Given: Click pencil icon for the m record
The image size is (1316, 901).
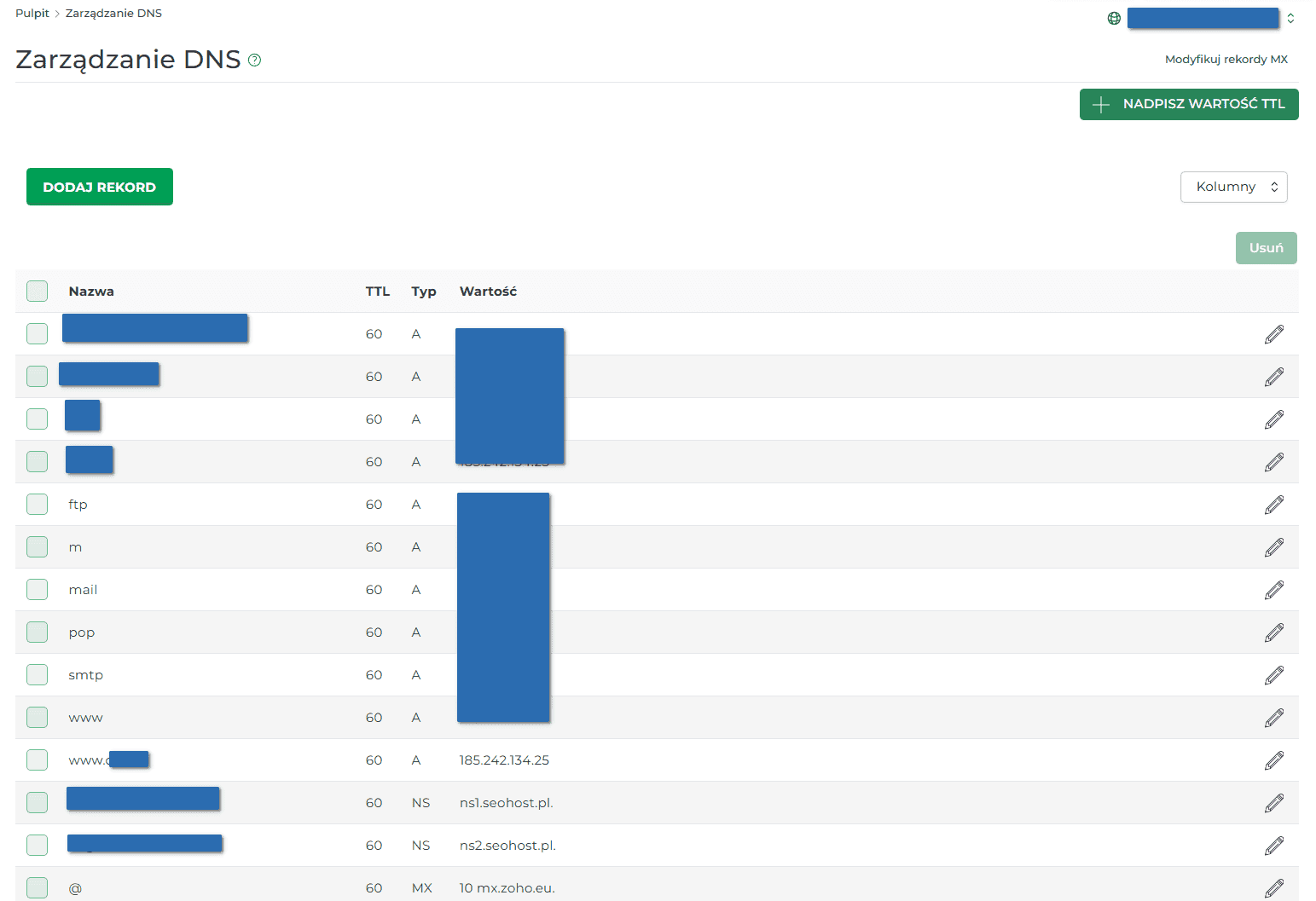Looking at the screenshot, I should (x=1274, y=547).
